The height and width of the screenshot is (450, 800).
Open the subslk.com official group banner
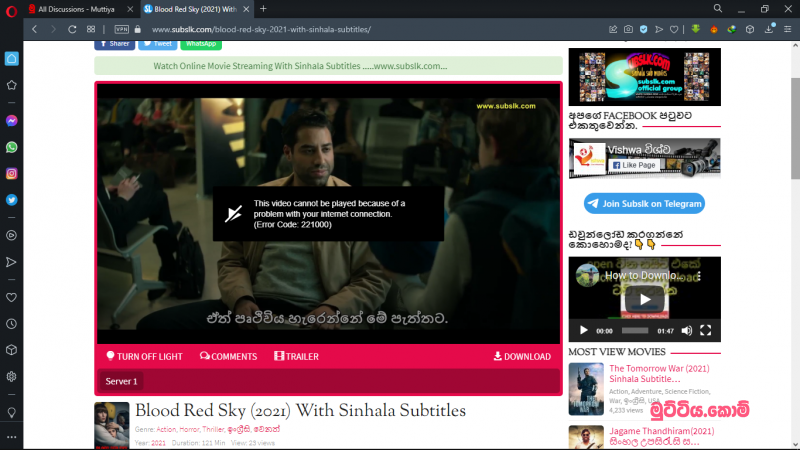(644, 77)
